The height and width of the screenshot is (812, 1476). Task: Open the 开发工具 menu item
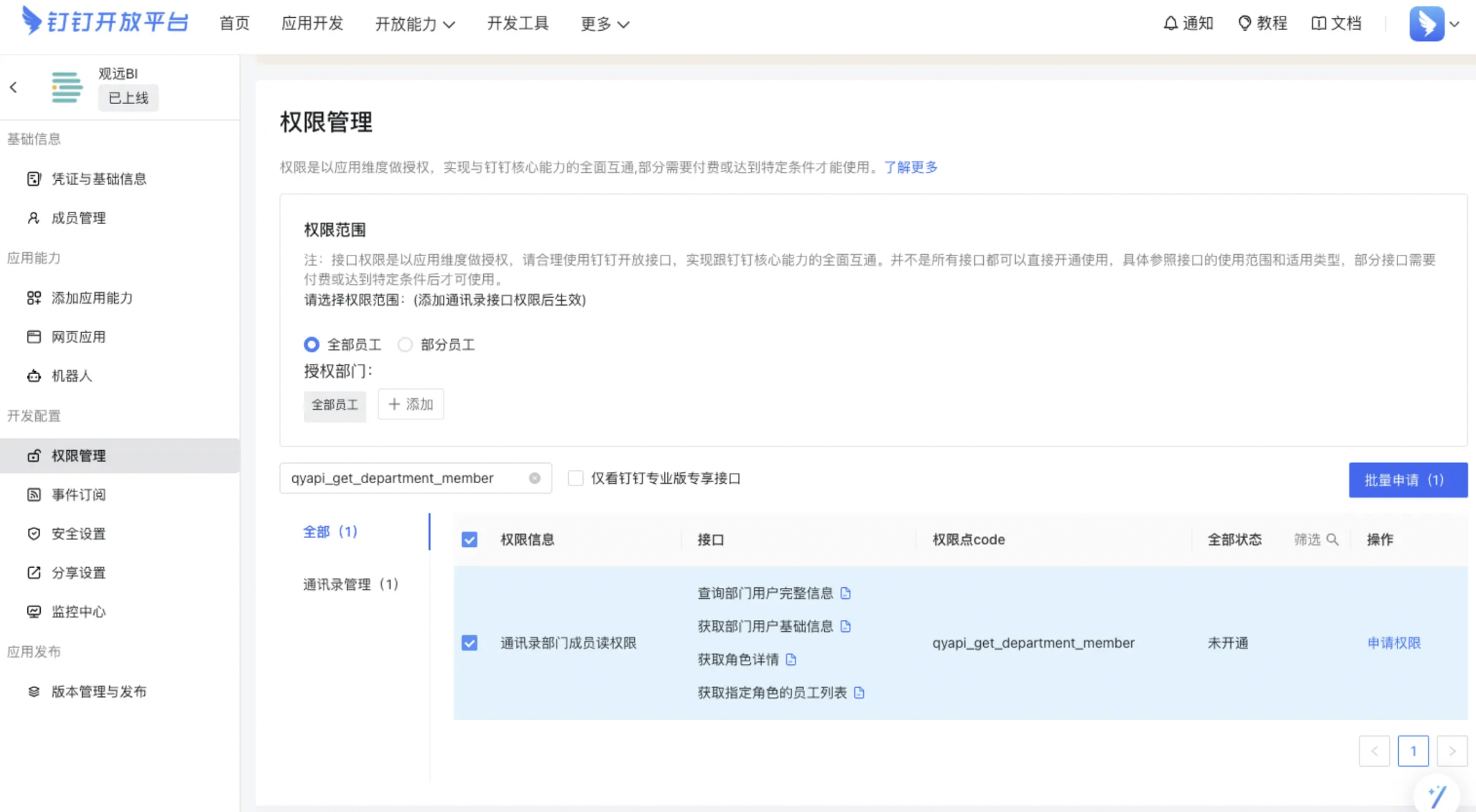click(518, 24)
